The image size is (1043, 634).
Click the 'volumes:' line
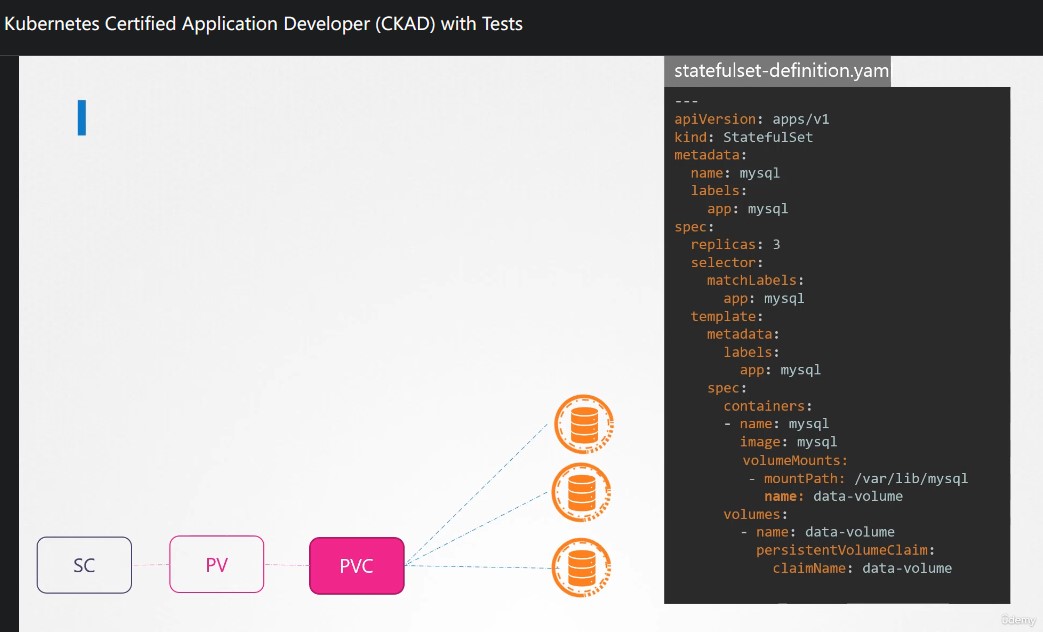point(755,514)
